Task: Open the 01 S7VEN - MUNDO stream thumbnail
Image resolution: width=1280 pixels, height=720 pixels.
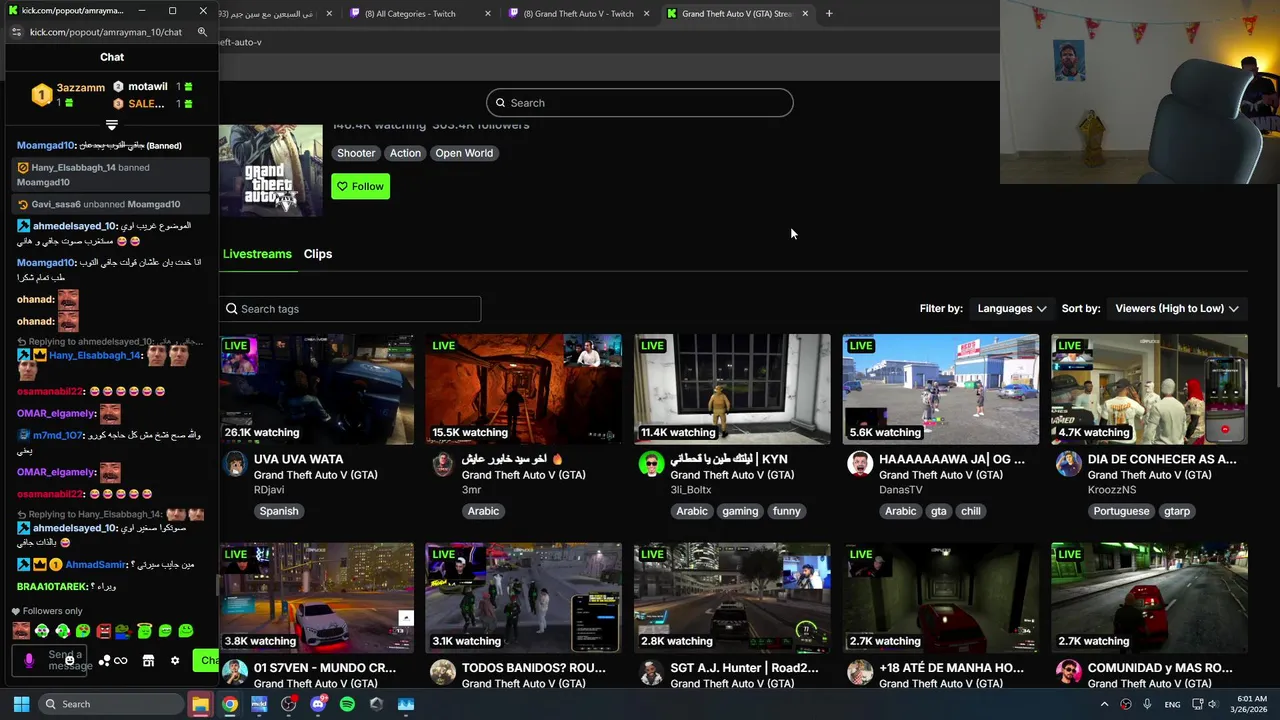Action: click(x=316, y=598)
